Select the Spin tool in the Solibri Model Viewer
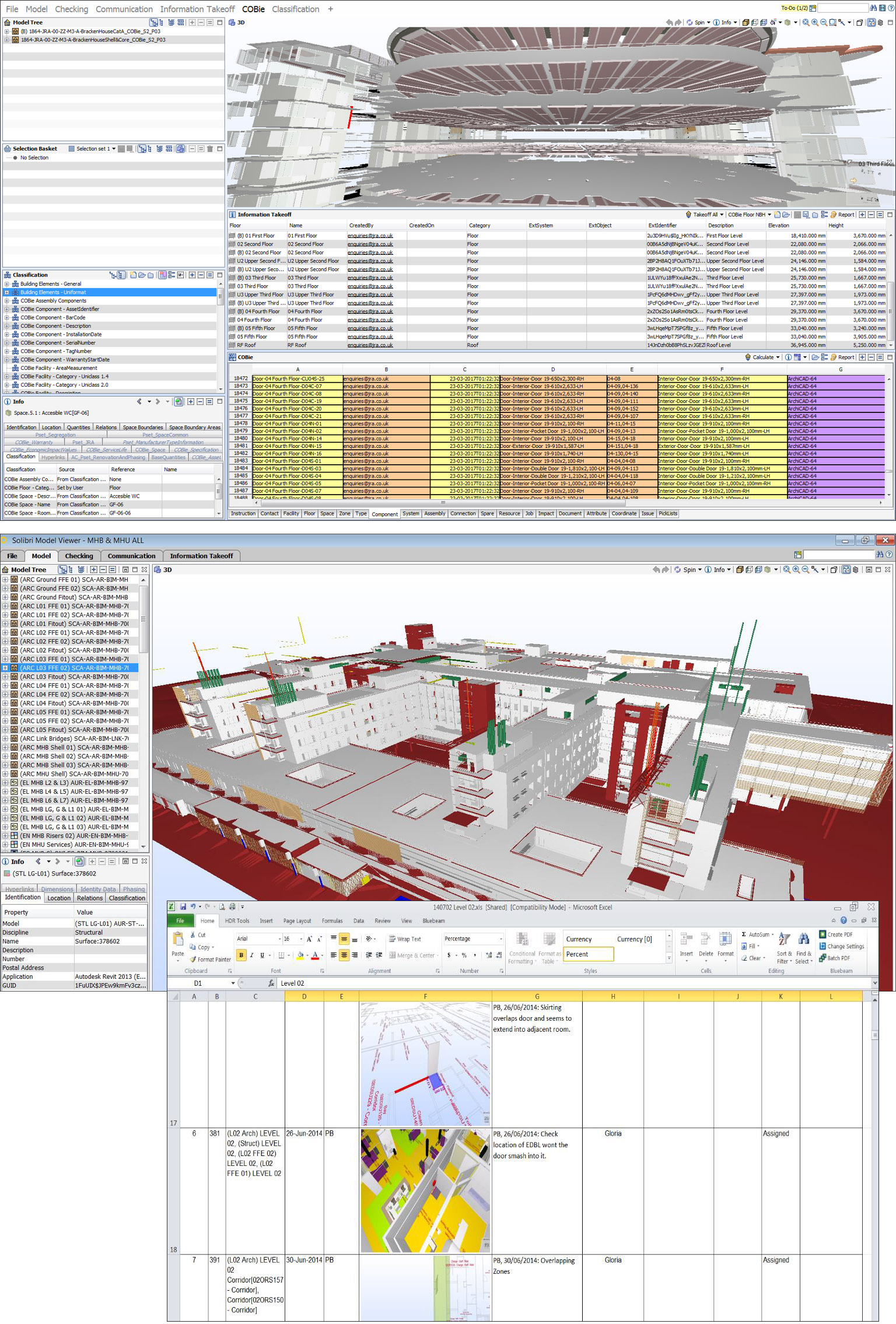Screen dimensions: 896x1324 [x=685, y=570]
